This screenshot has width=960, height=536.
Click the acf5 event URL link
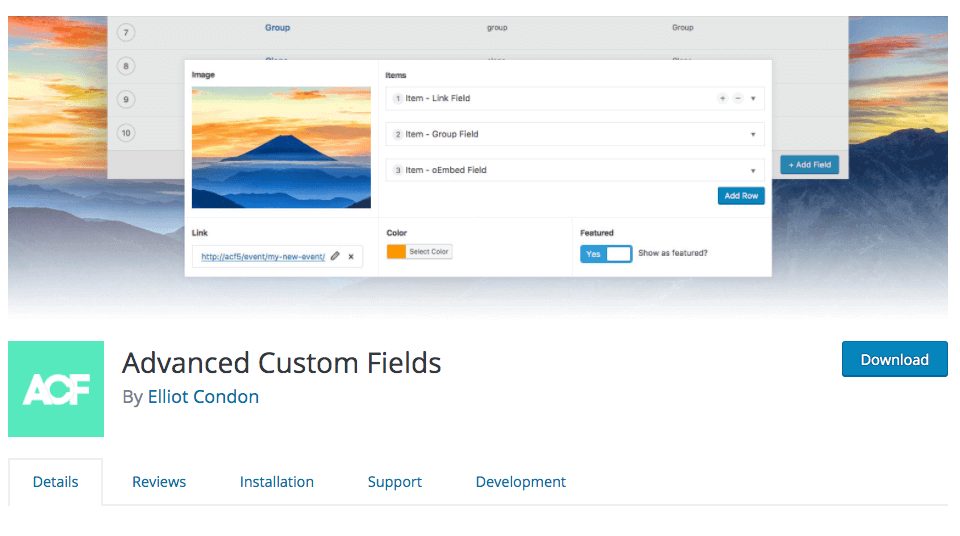click(x=263, y=257)
